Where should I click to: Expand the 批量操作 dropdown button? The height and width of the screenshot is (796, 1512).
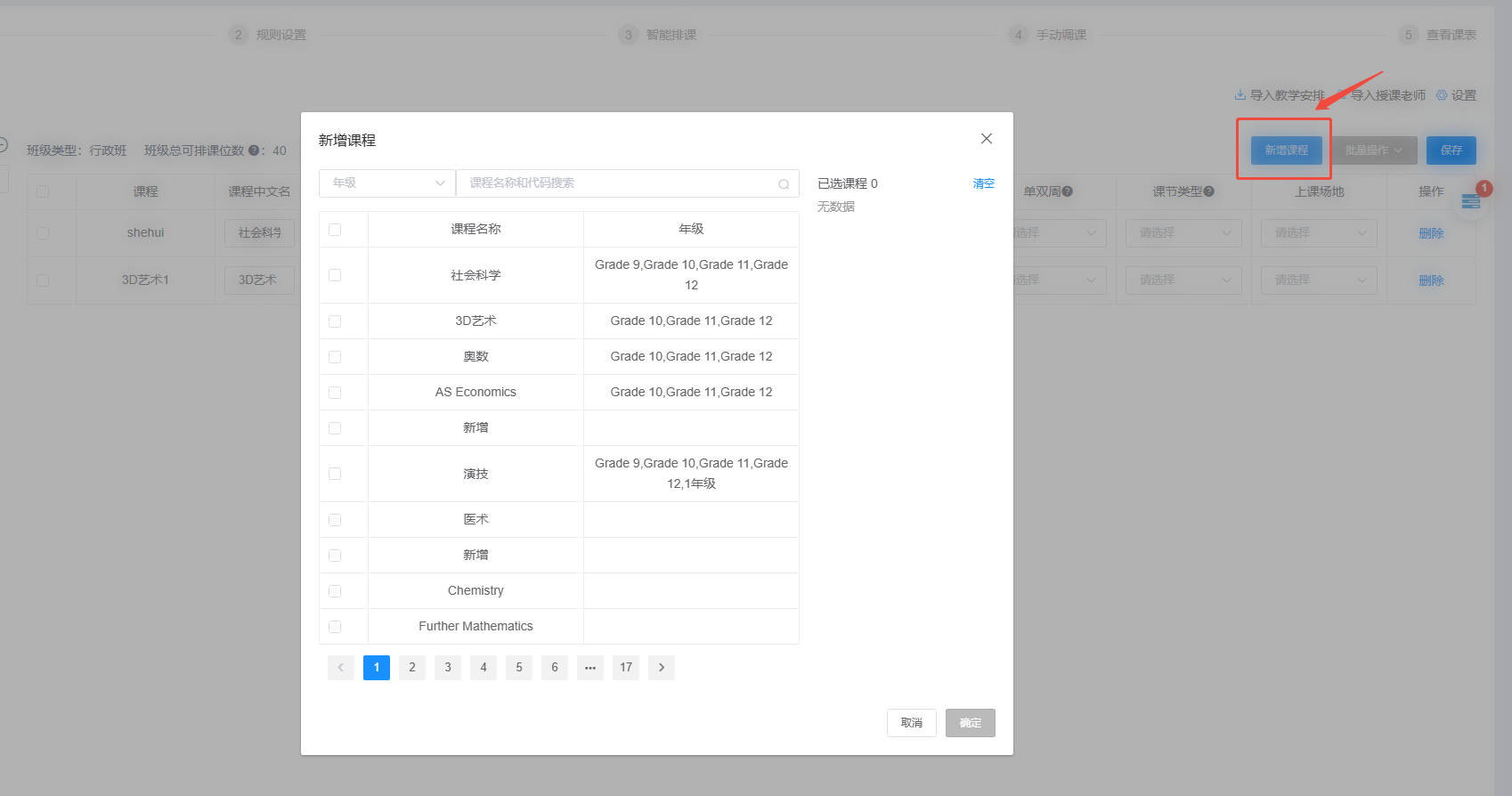[1374, 150]
